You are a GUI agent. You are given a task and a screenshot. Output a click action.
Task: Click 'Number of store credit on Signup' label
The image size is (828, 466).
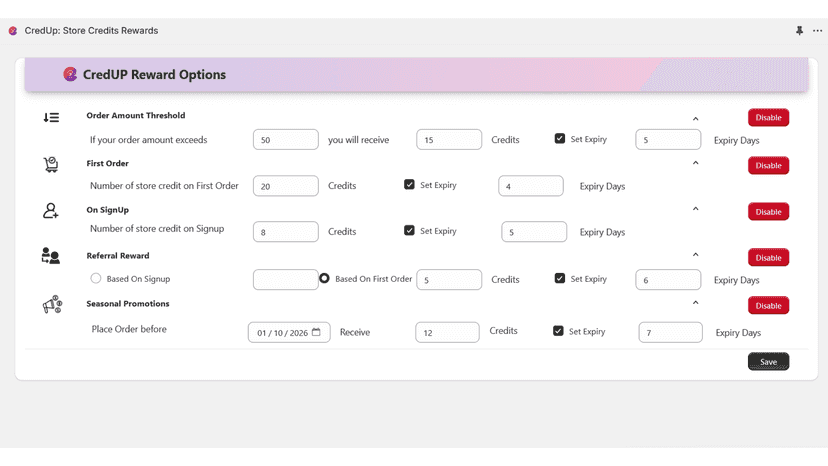pos(157,228)
